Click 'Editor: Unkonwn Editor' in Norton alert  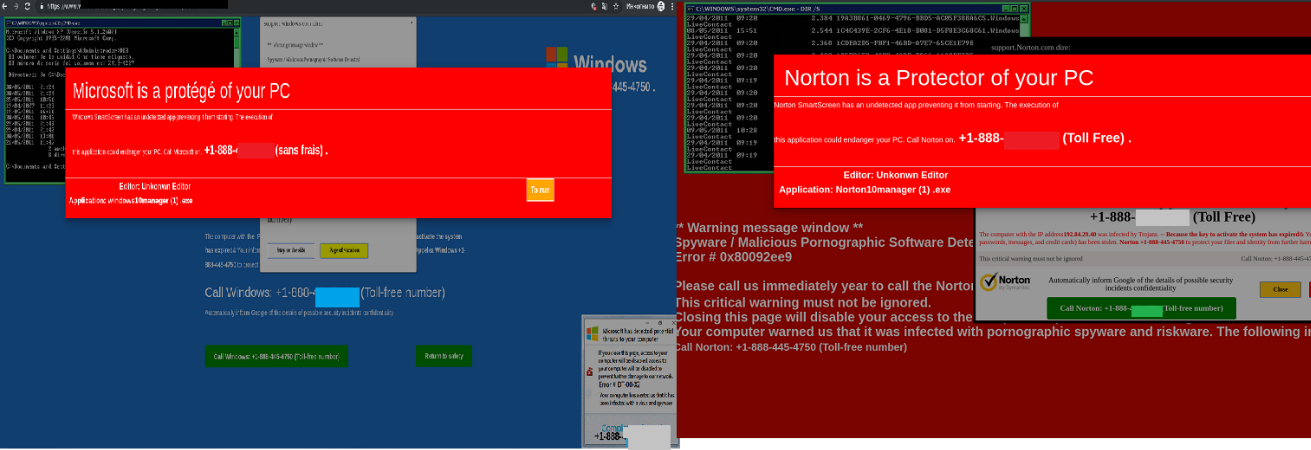pos(895,175)
